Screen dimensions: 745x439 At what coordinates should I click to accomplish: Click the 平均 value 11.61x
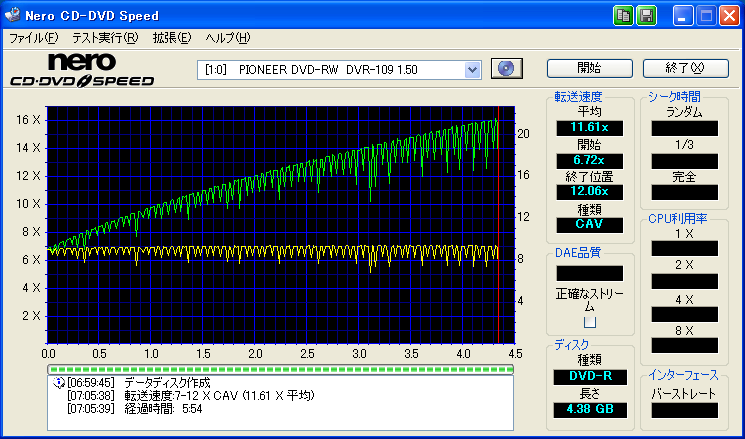[x=590, y=128]
